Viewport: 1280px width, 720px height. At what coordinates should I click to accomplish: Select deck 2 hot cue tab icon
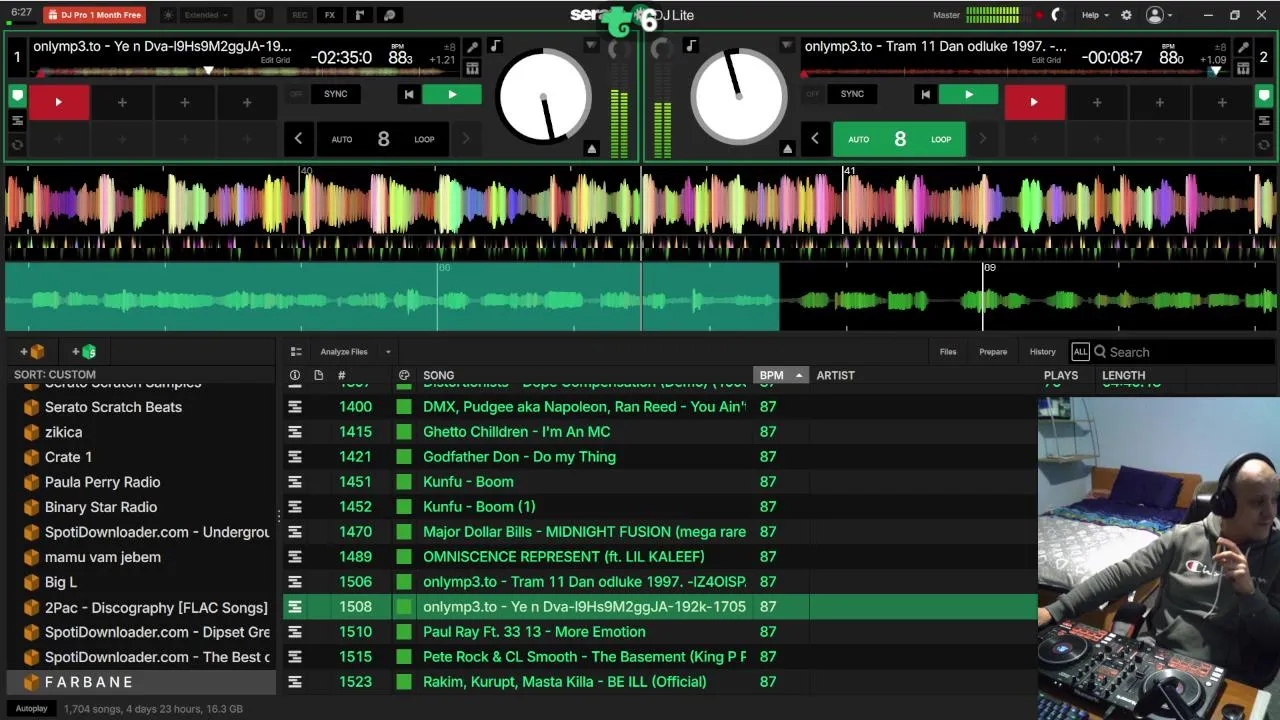pos(1264,96)
